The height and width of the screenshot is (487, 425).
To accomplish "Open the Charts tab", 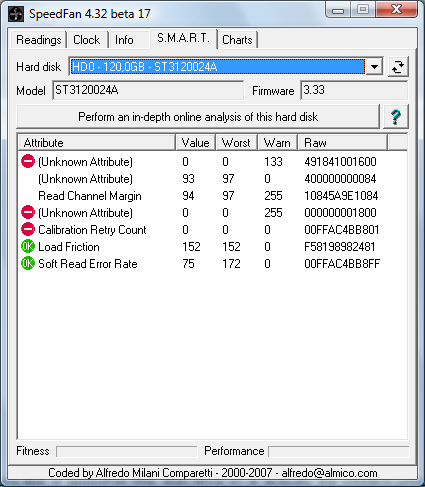I will click(237, 40).
